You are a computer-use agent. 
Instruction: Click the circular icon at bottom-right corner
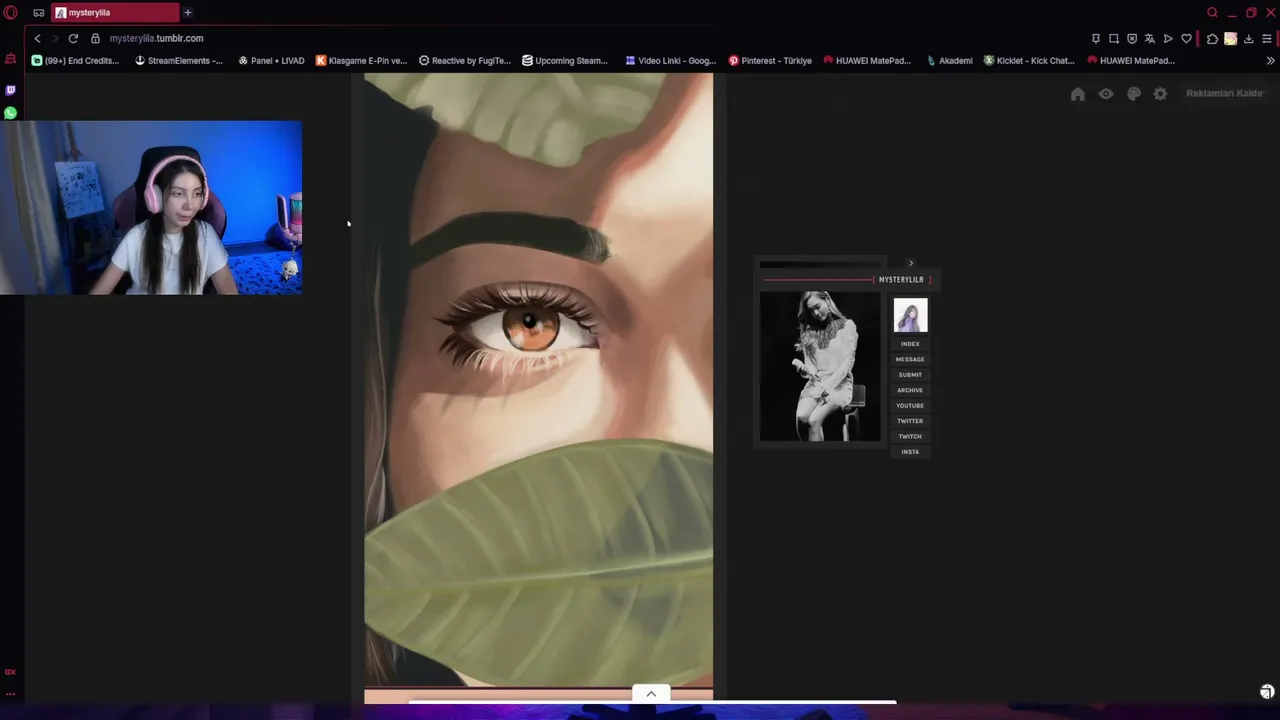[1267, 692]
